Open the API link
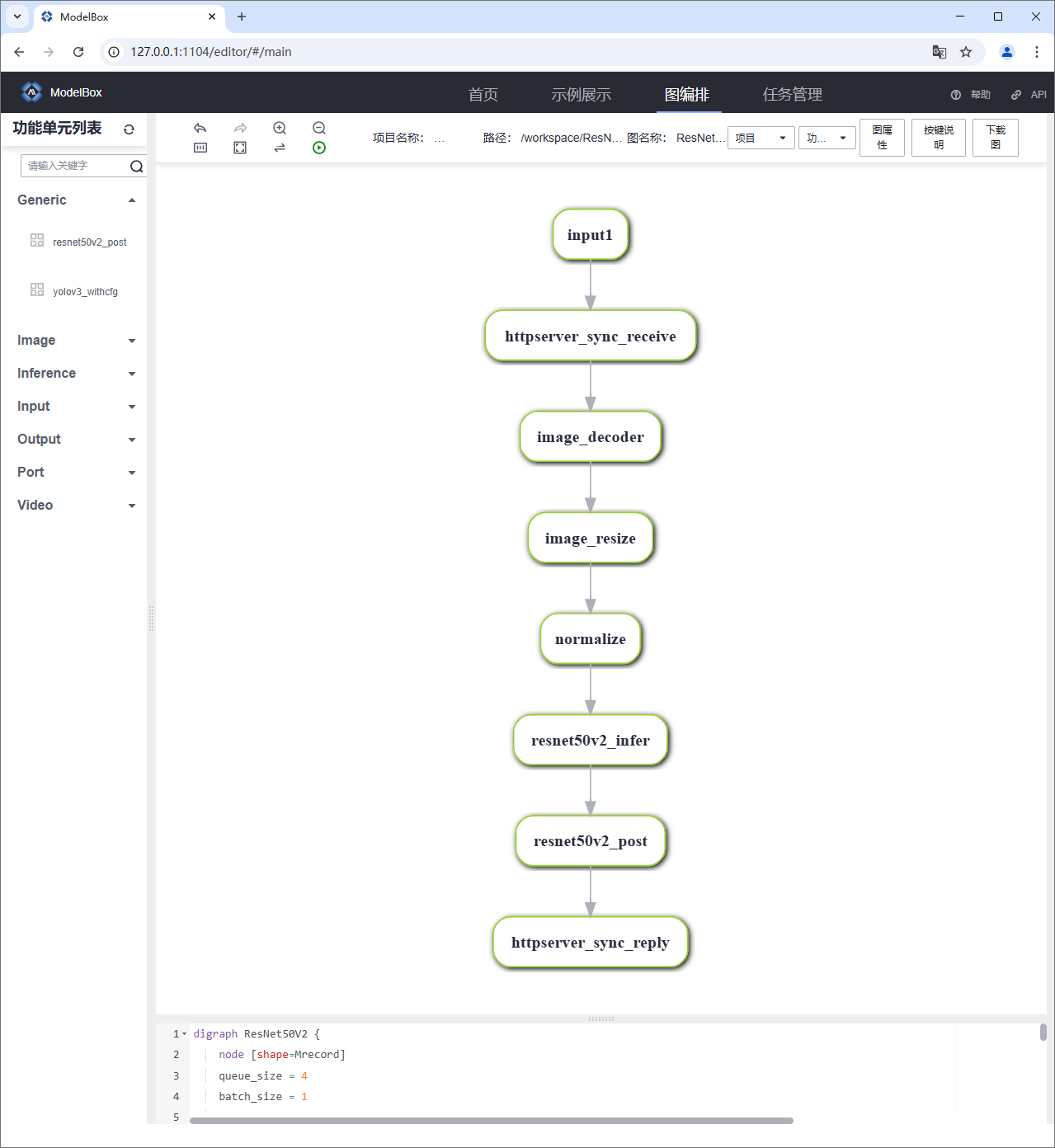 click(1029, 95)
